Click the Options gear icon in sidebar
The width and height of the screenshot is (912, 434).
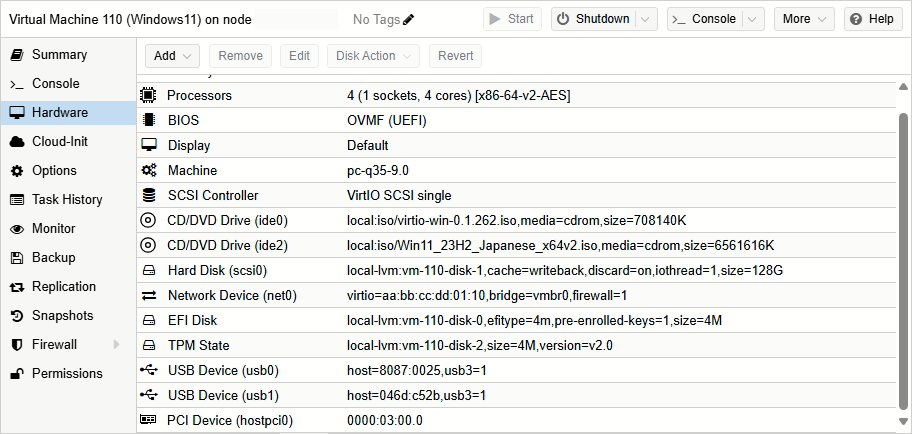point(17,170)
